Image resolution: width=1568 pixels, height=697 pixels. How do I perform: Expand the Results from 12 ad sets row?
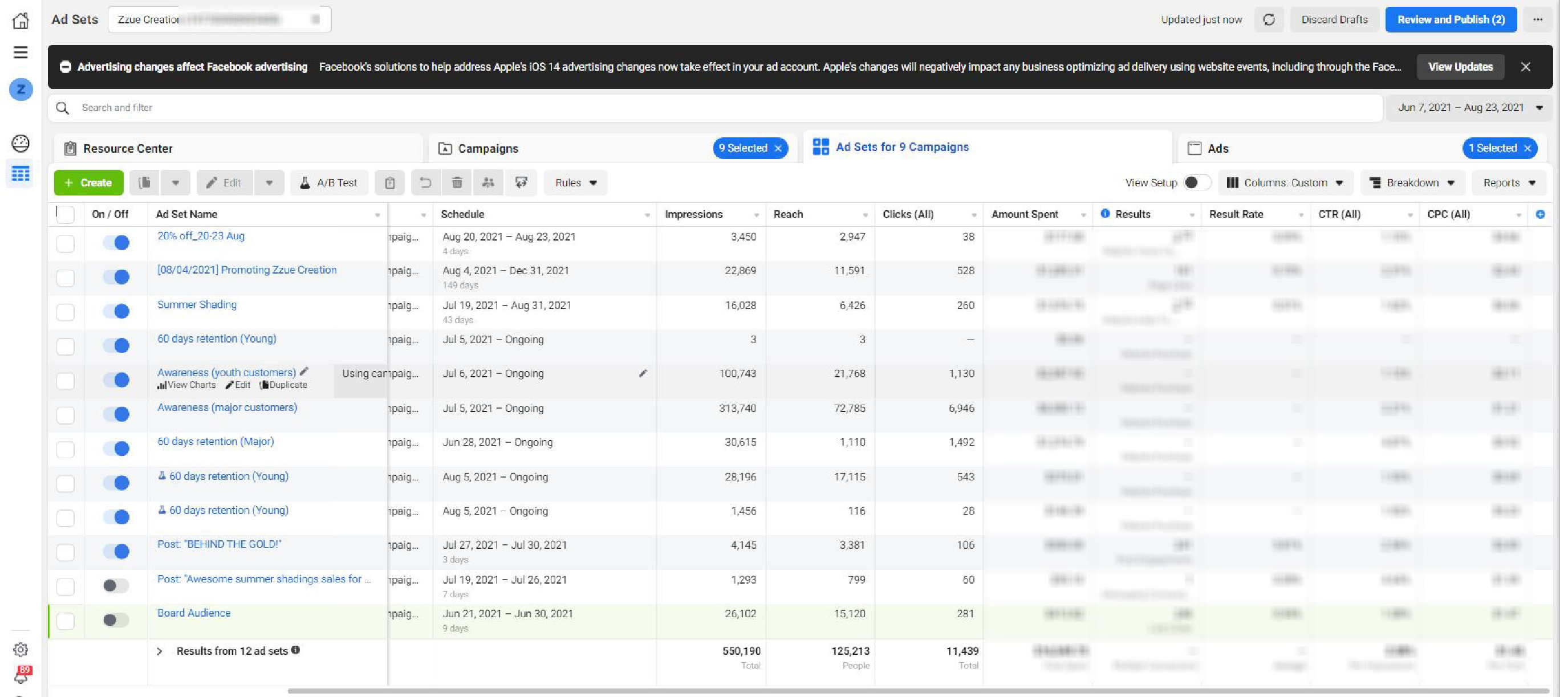coord(160,651)
